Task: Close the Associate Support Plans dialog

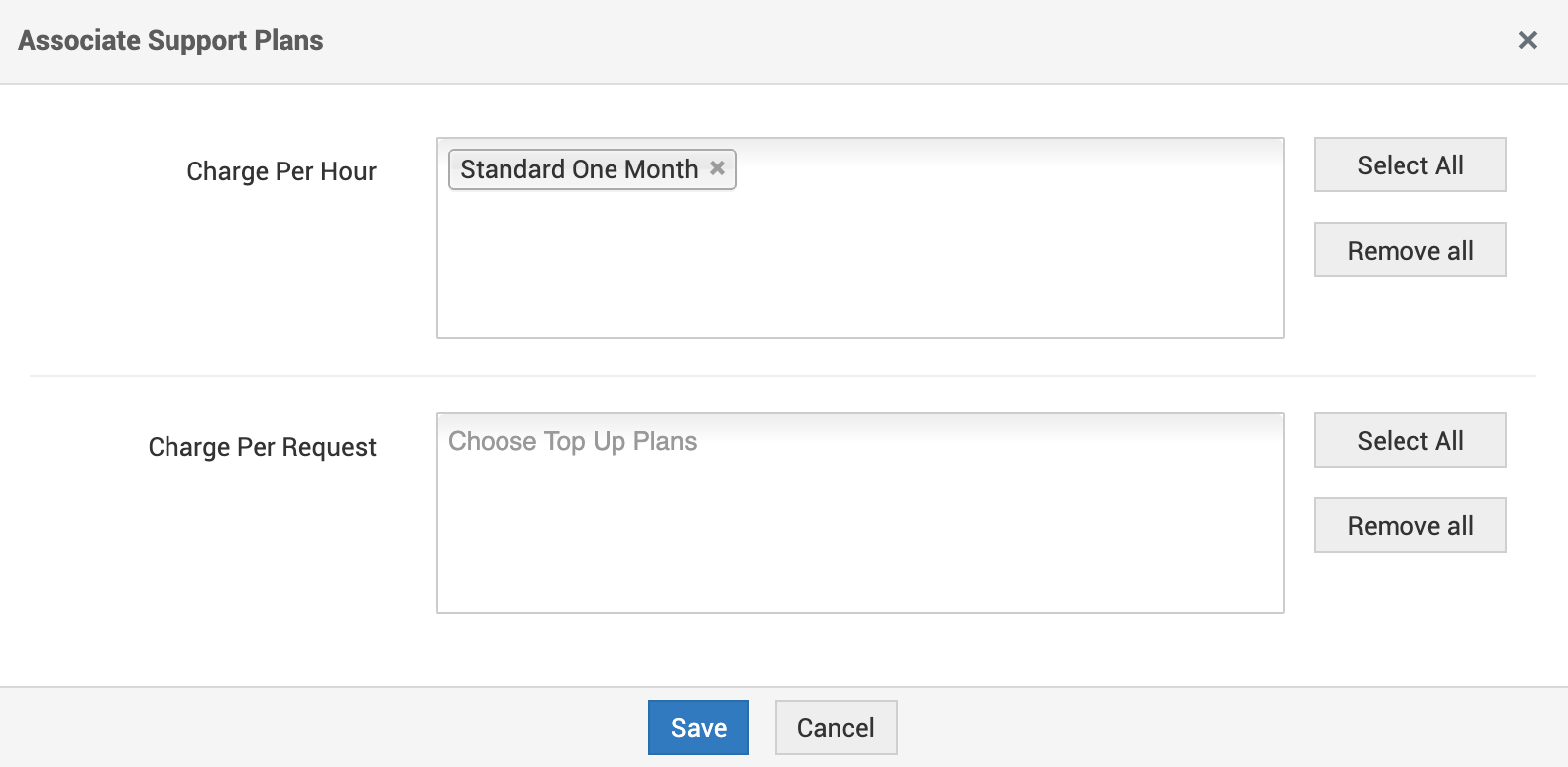Action: (1527, 40)
